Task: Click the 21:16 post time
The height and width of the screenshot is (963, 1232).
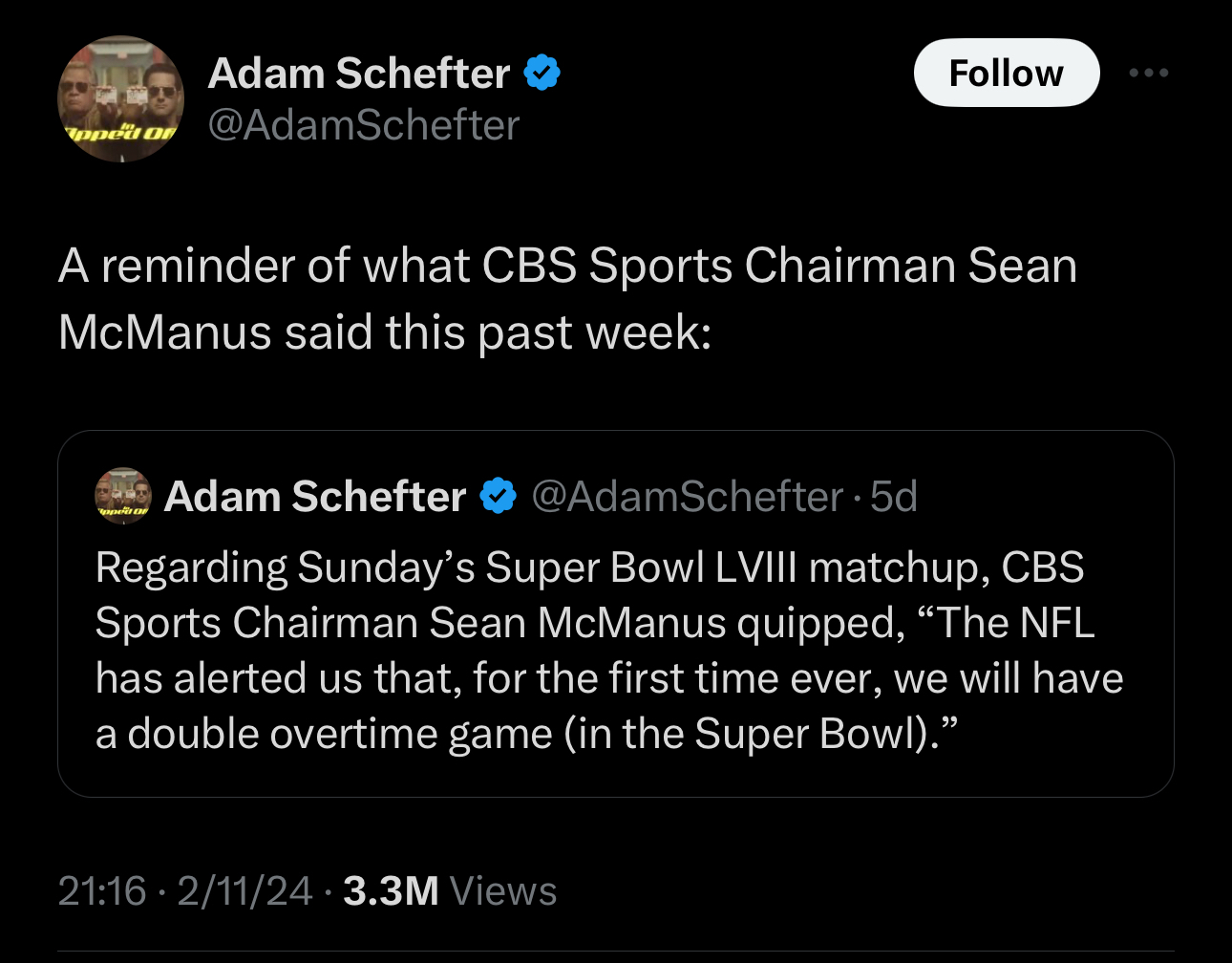Action: (x=101, y=891)
